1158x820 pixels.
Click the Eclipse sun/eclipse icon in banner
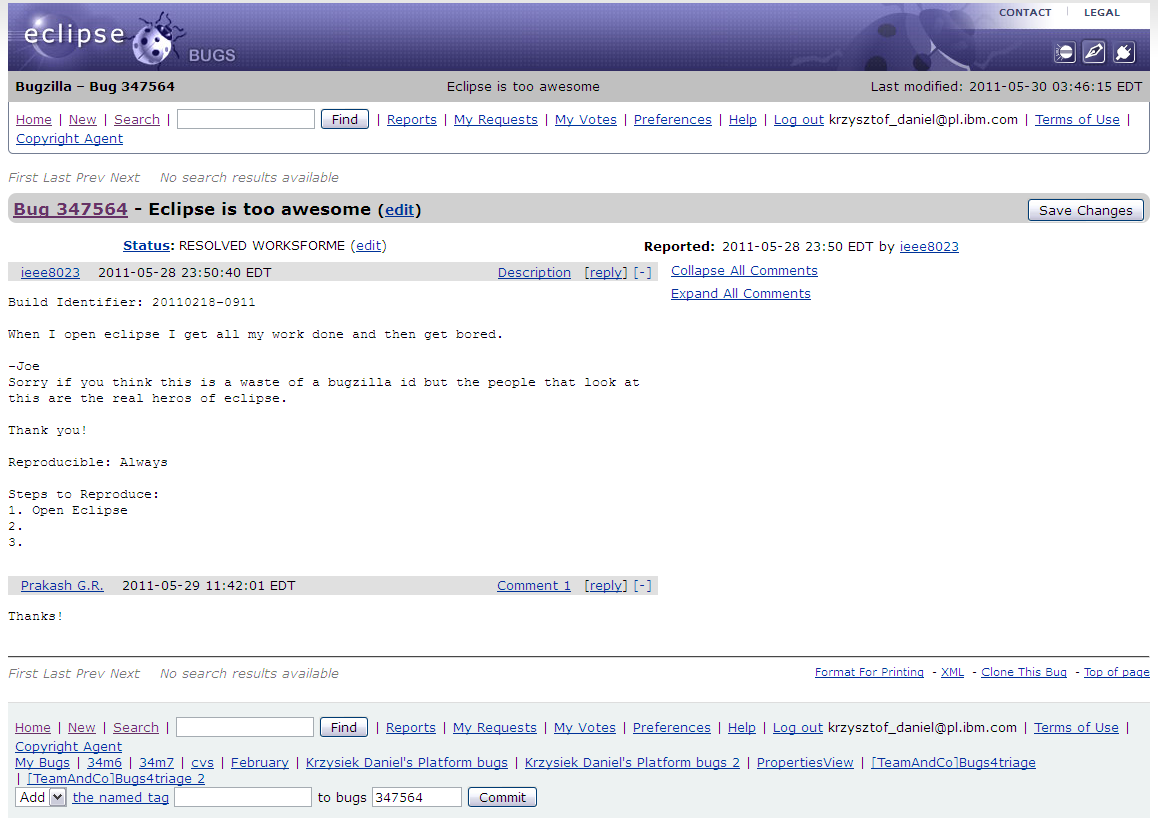(1065, 52)
